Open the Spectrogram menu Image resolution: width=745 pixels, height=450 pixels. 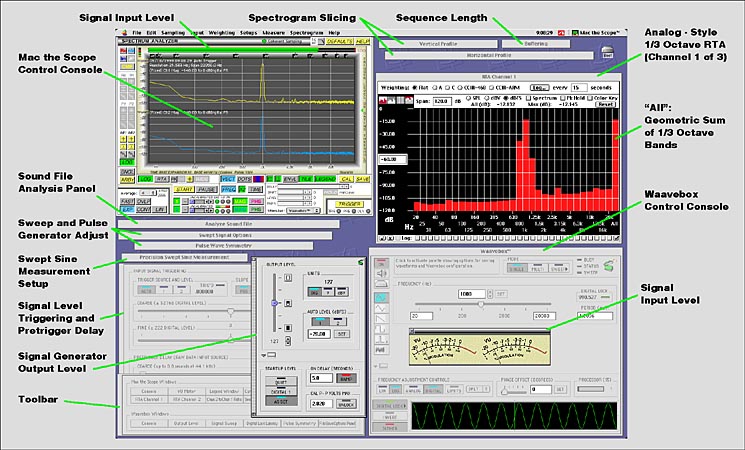(306, 33)
